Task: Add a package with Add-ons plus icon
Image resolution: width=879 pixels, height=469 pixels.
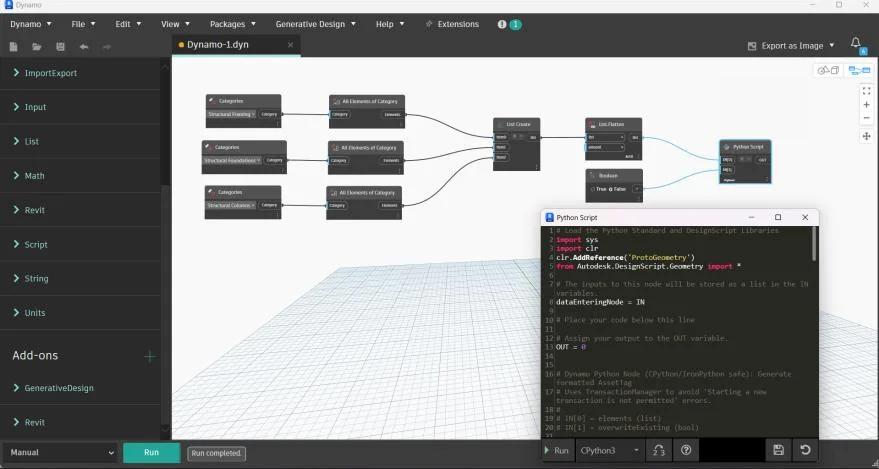Action: tap(150, 356)
